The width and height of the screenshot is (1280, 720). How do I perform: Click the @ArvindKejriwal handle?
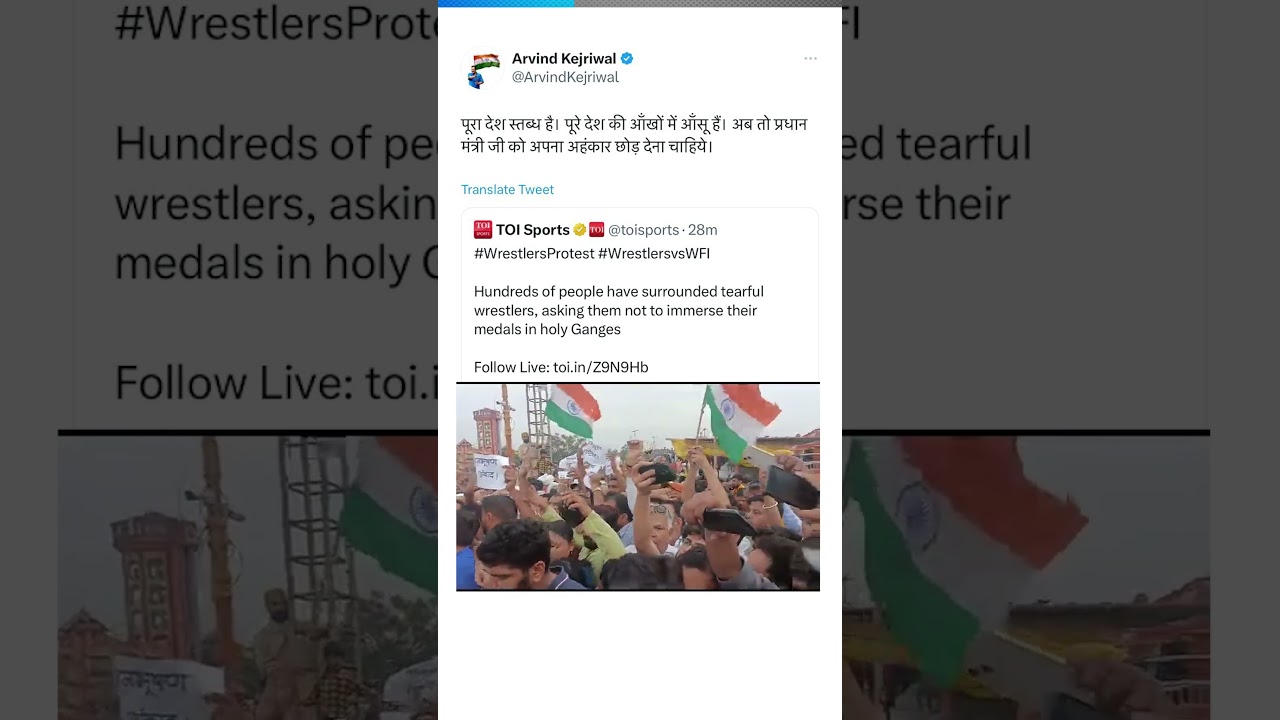(565, 78)
